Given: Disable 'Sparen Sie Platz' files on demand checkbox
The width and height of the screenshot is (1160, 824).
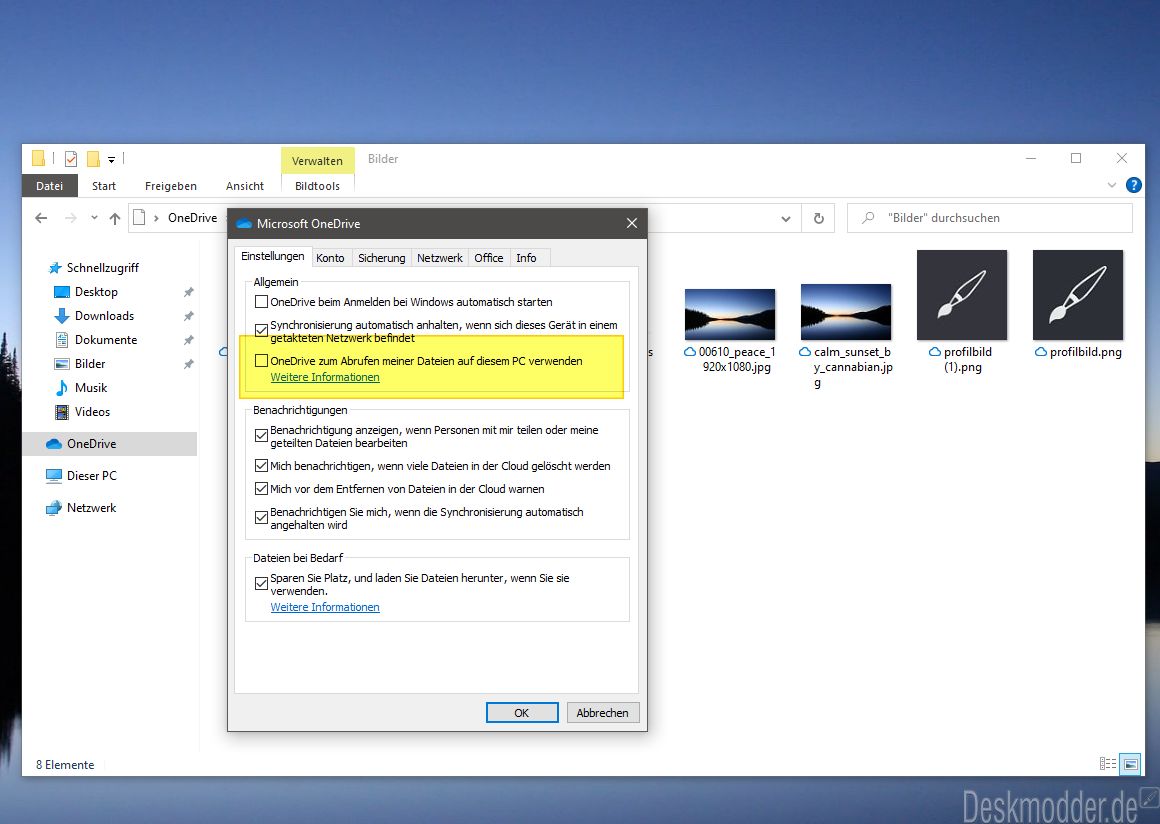Looking at the screenshot, I should click(x=261, y=584).
